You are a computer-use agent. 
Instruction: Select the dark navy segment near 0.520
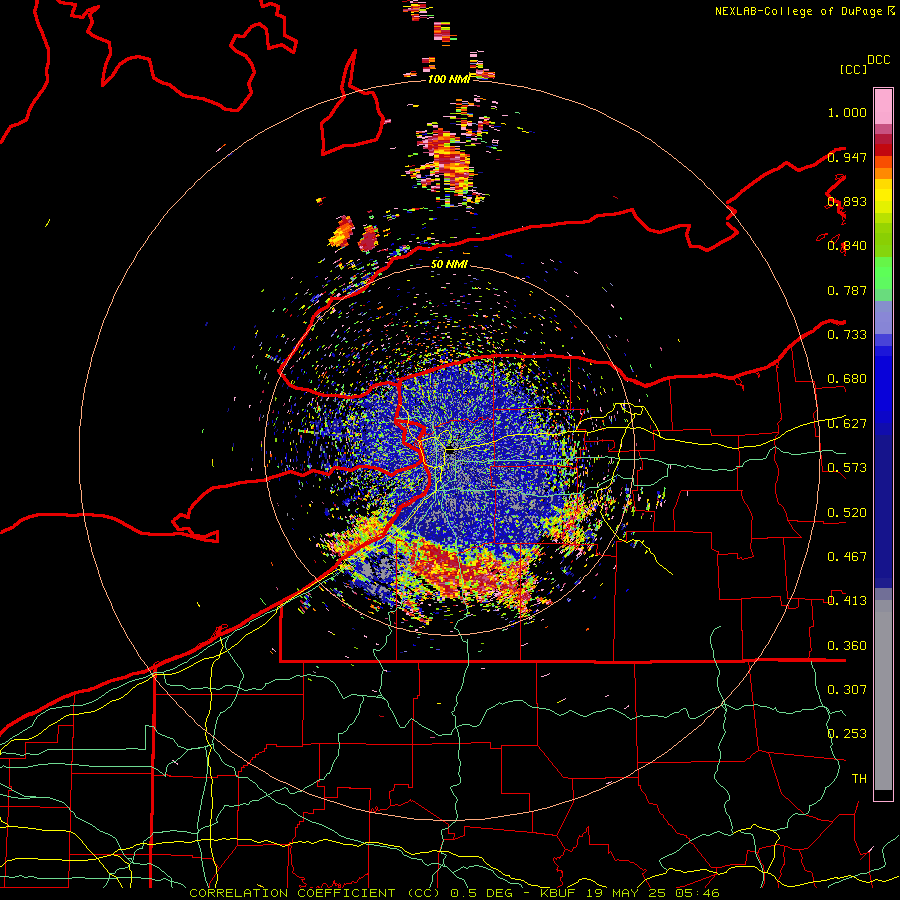click(883, 511)
